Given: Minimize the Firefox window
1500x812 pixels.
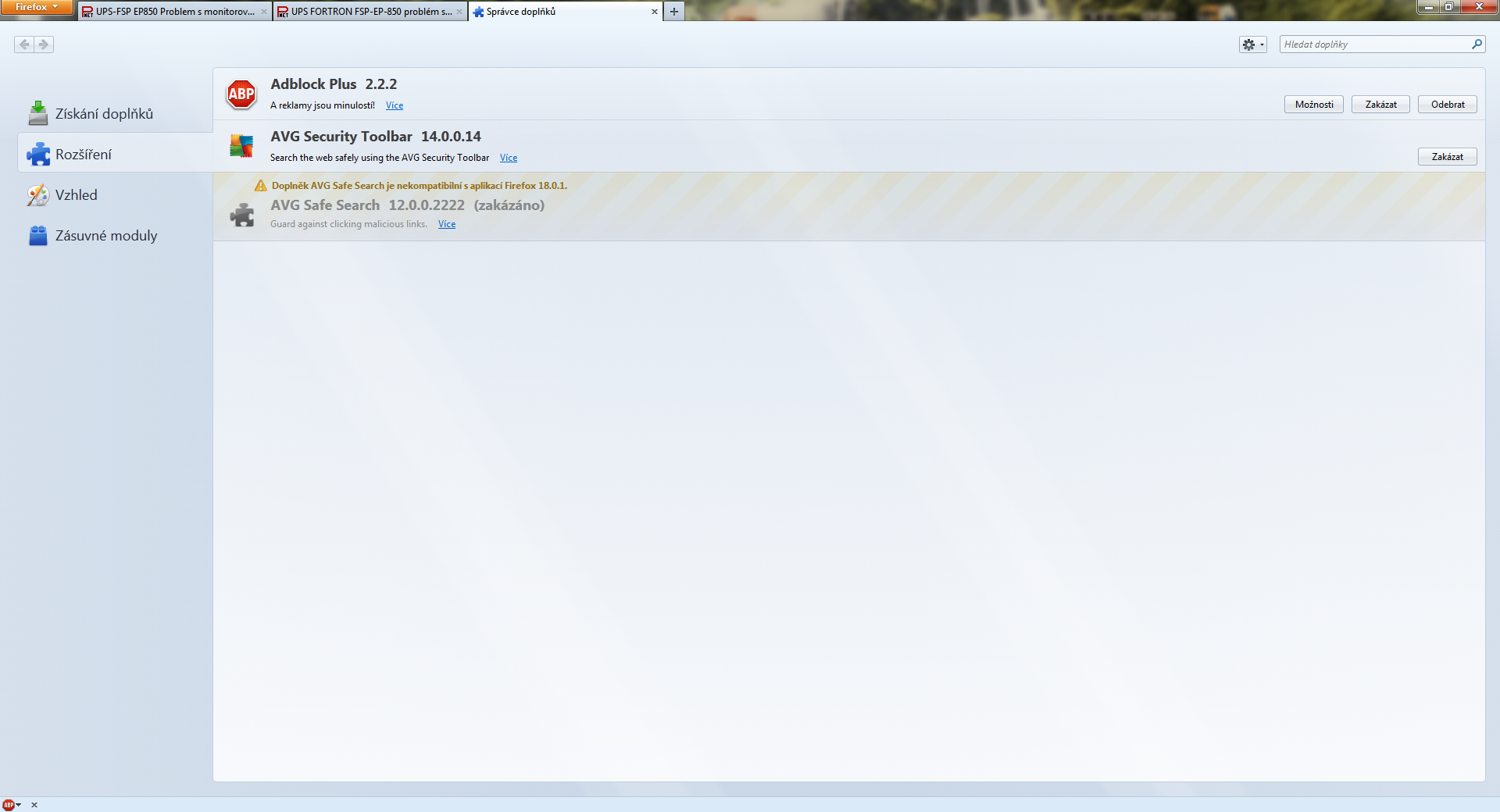Looking at the screenshot, I should tap(1428, 6).
